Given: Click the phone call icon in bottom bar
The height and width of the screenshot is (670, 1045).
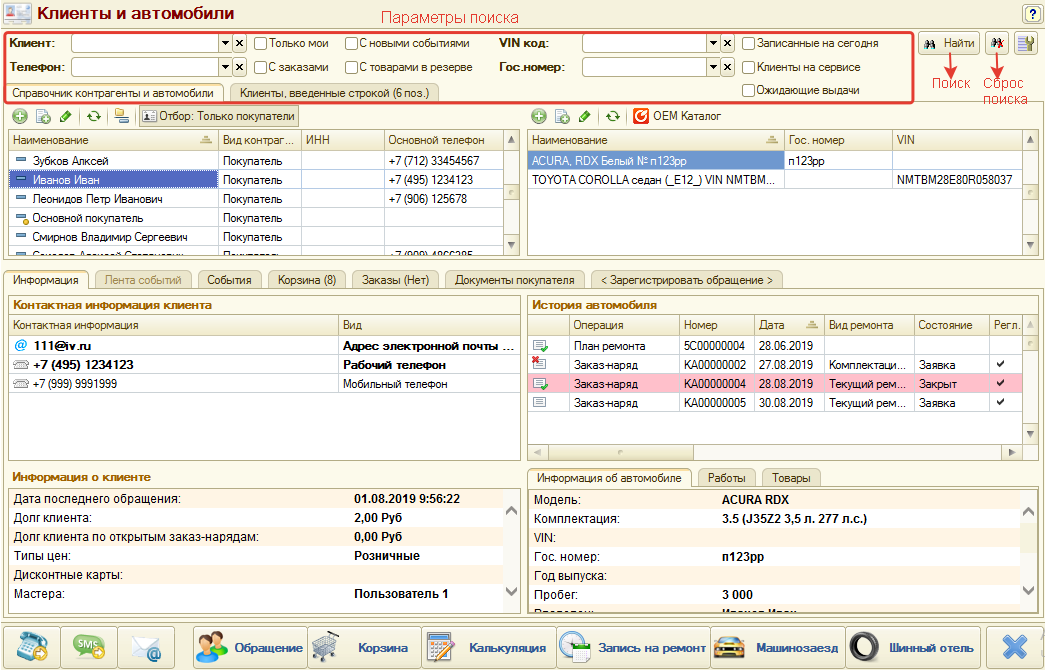Looking at the screenshot, I should [32, 647].
